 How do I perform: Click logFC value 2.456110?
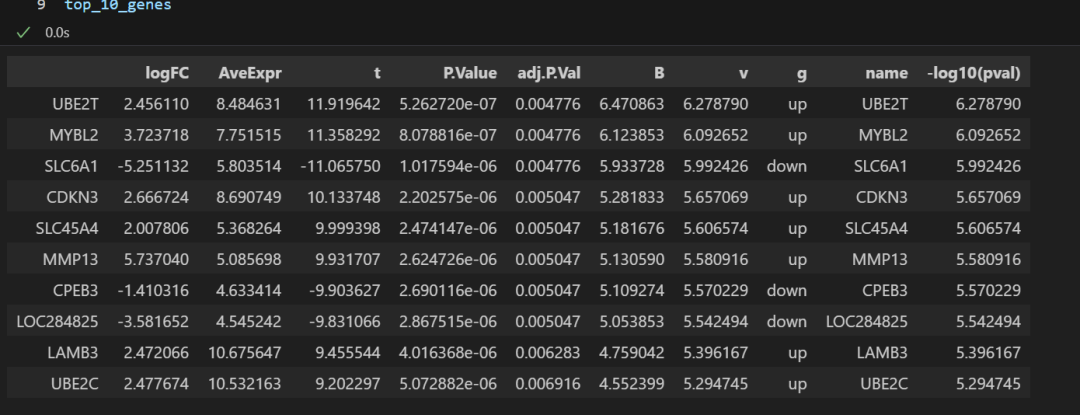pyautogui.click(x=156, y=104)
